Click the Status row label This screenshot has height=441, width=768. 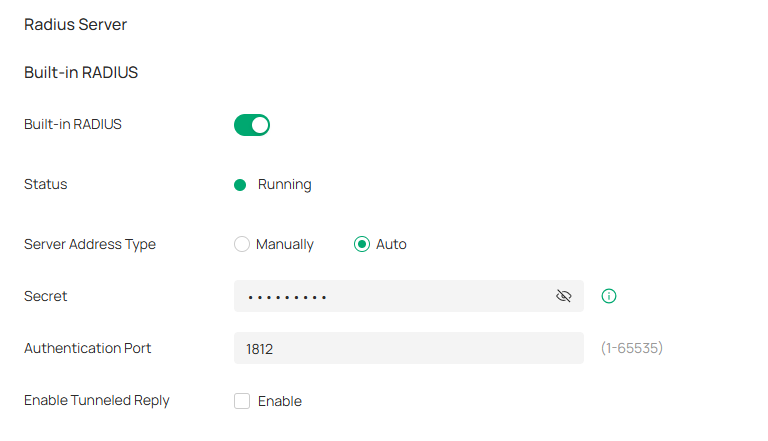point(46,184)
